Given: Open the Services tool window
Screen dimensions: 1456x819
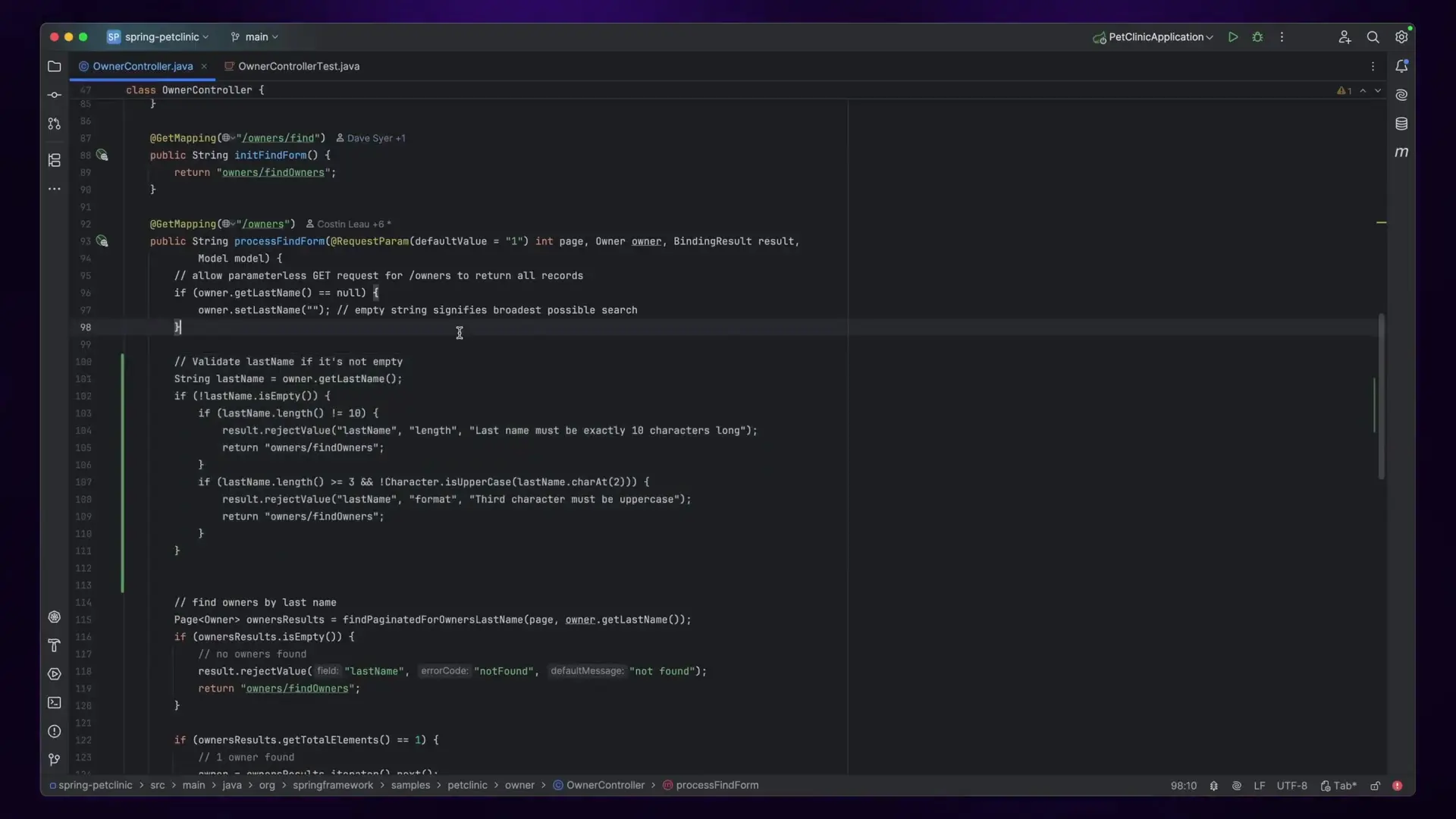Looking at the screenshot, I should (54, 674).
